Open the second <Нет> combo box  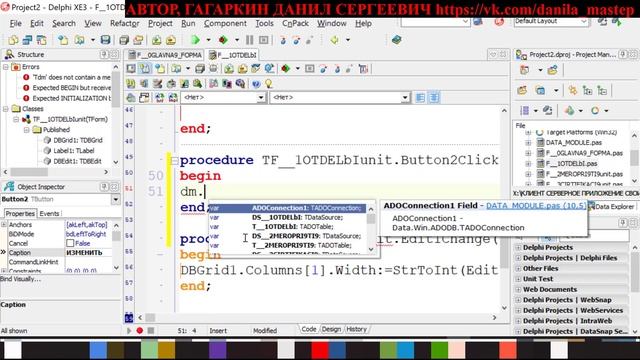(x=404, y=98)
